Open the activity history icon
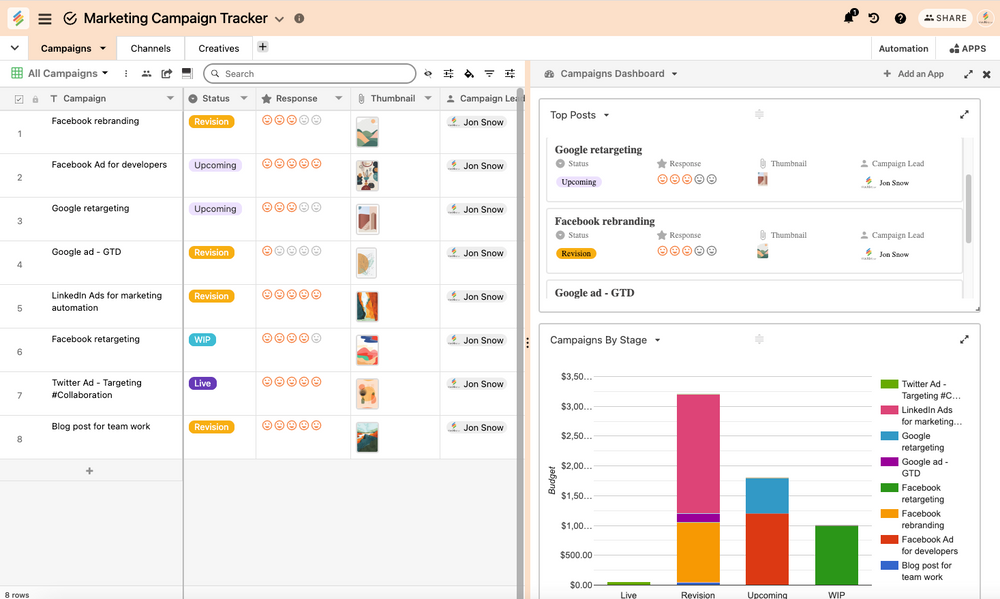The width and height of the screenshot is (1000, 599). coord(874,18)
